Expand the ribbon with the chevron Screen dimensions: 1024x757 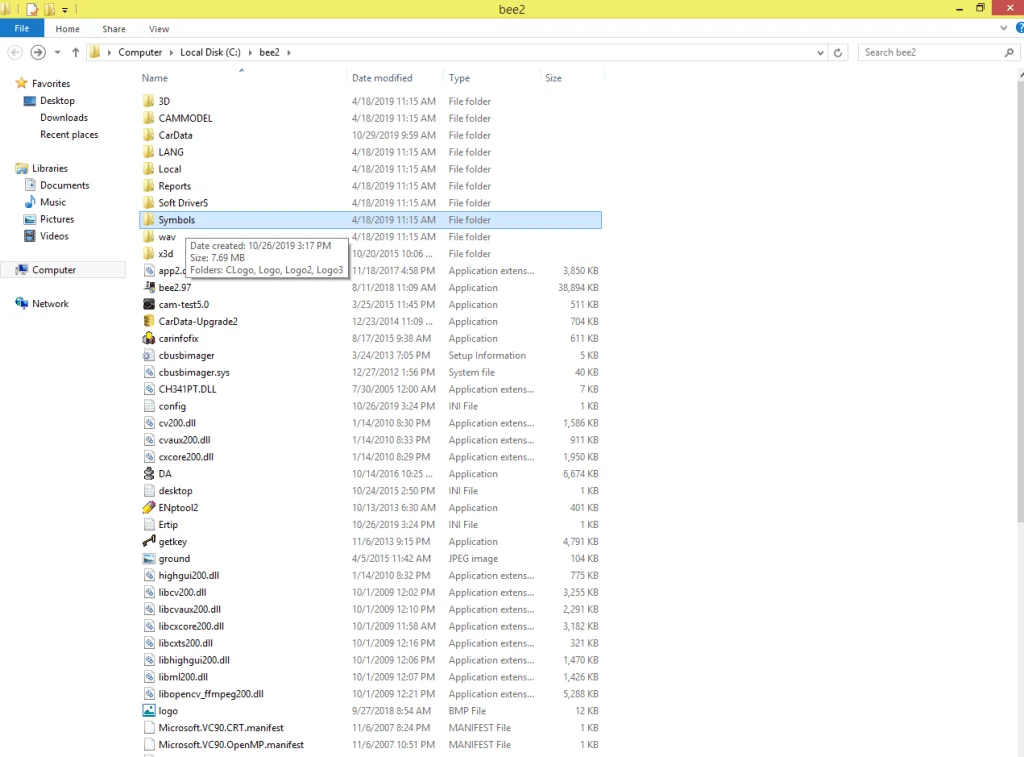(x=1003, y=29)
